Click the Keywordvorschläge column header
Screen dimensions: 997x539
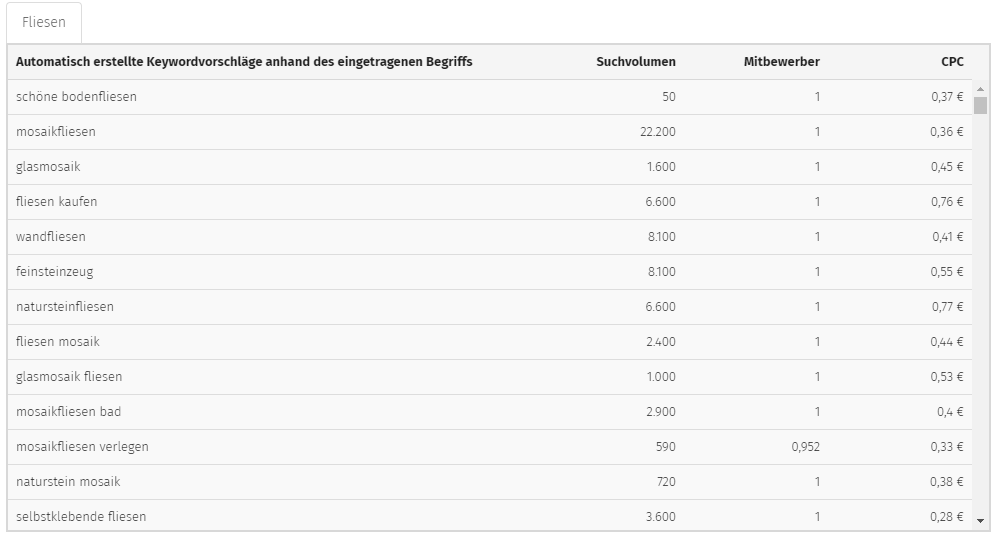244,62
